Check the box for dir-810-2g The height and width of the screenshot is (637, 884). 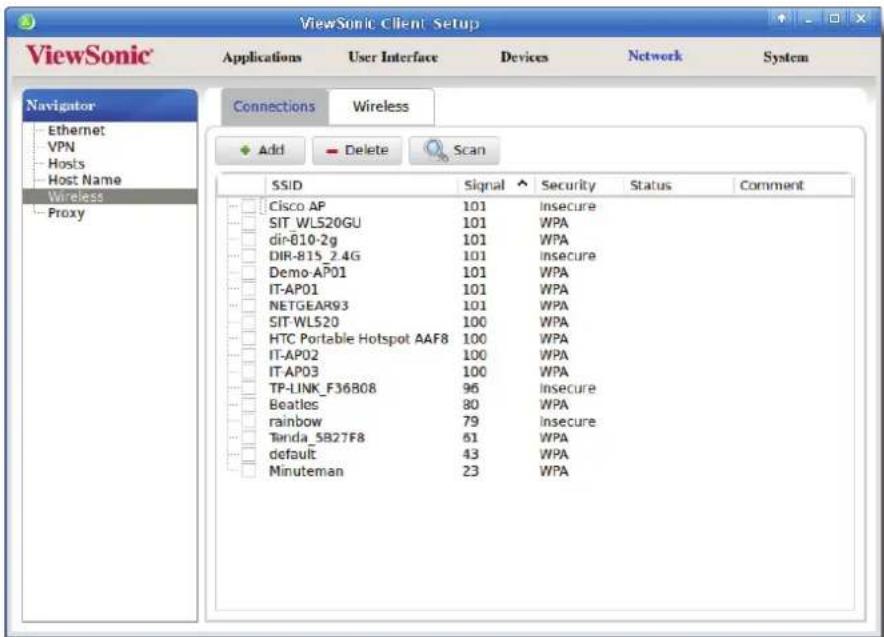pos(249,240)
